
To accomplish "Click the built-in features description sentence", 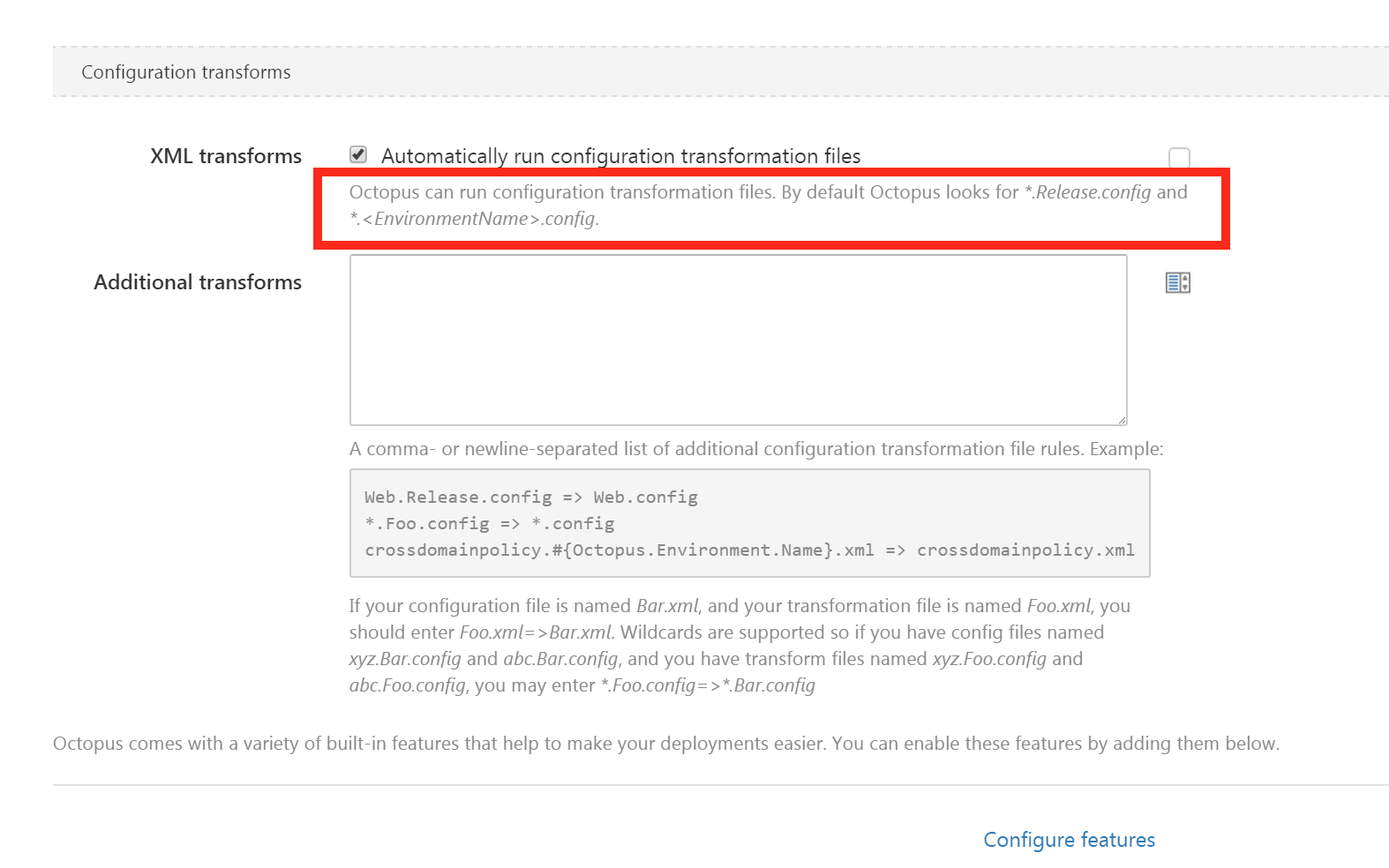I will point(666,744).
